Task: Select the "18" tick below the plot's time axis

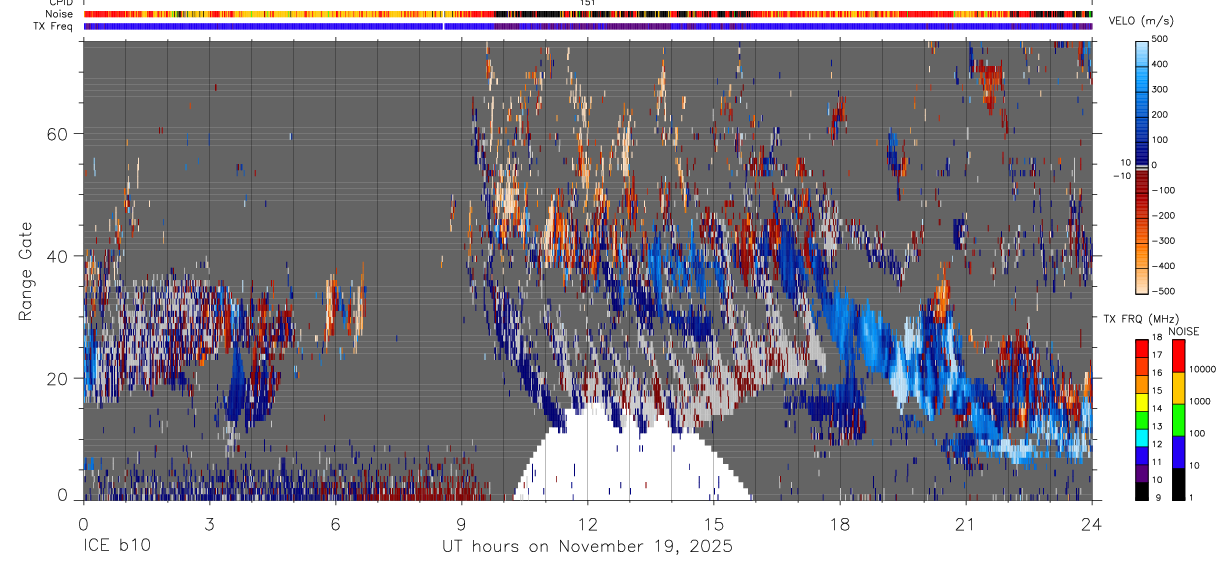Action: click(x=839, y=523)
